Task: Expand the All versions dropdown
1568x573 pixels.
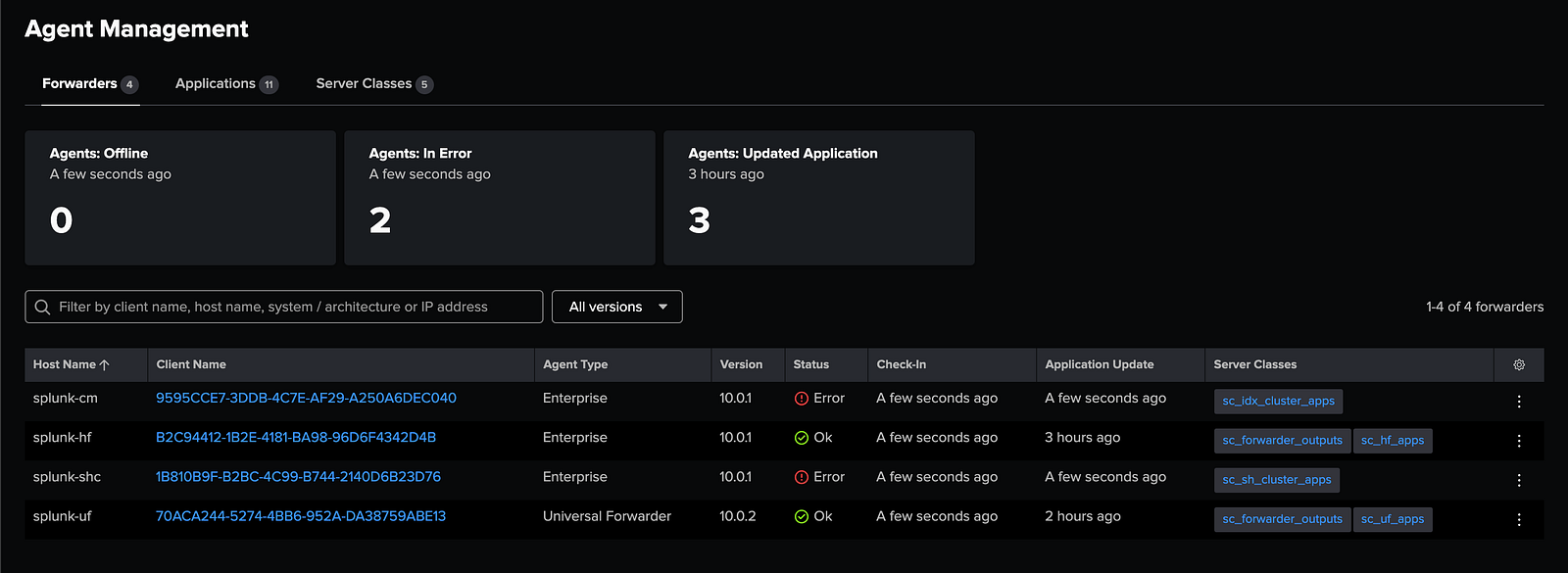Action: (x=616, y=307)
